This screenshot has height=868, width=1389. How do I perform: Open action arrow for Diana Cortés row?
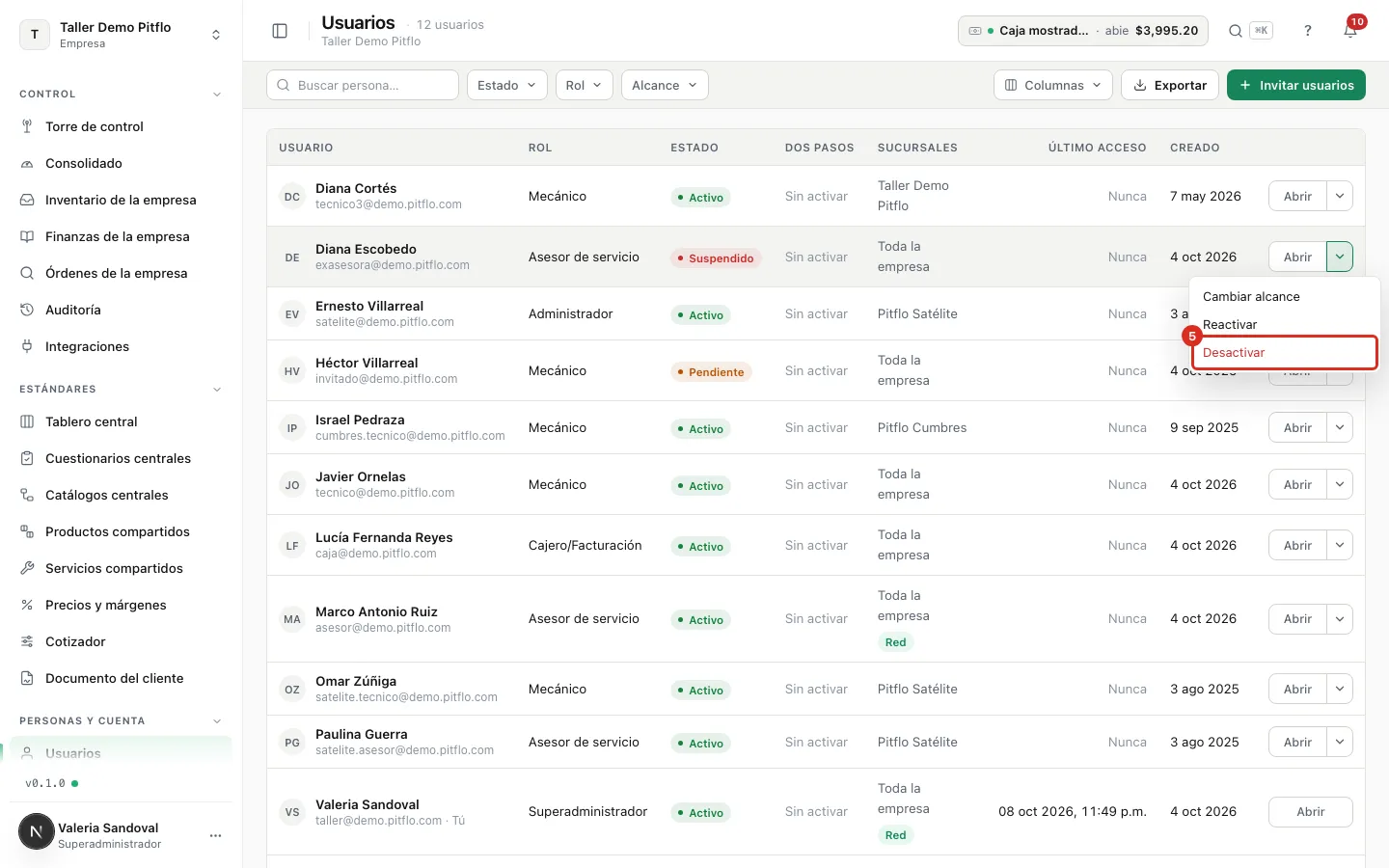(1340, 196)
